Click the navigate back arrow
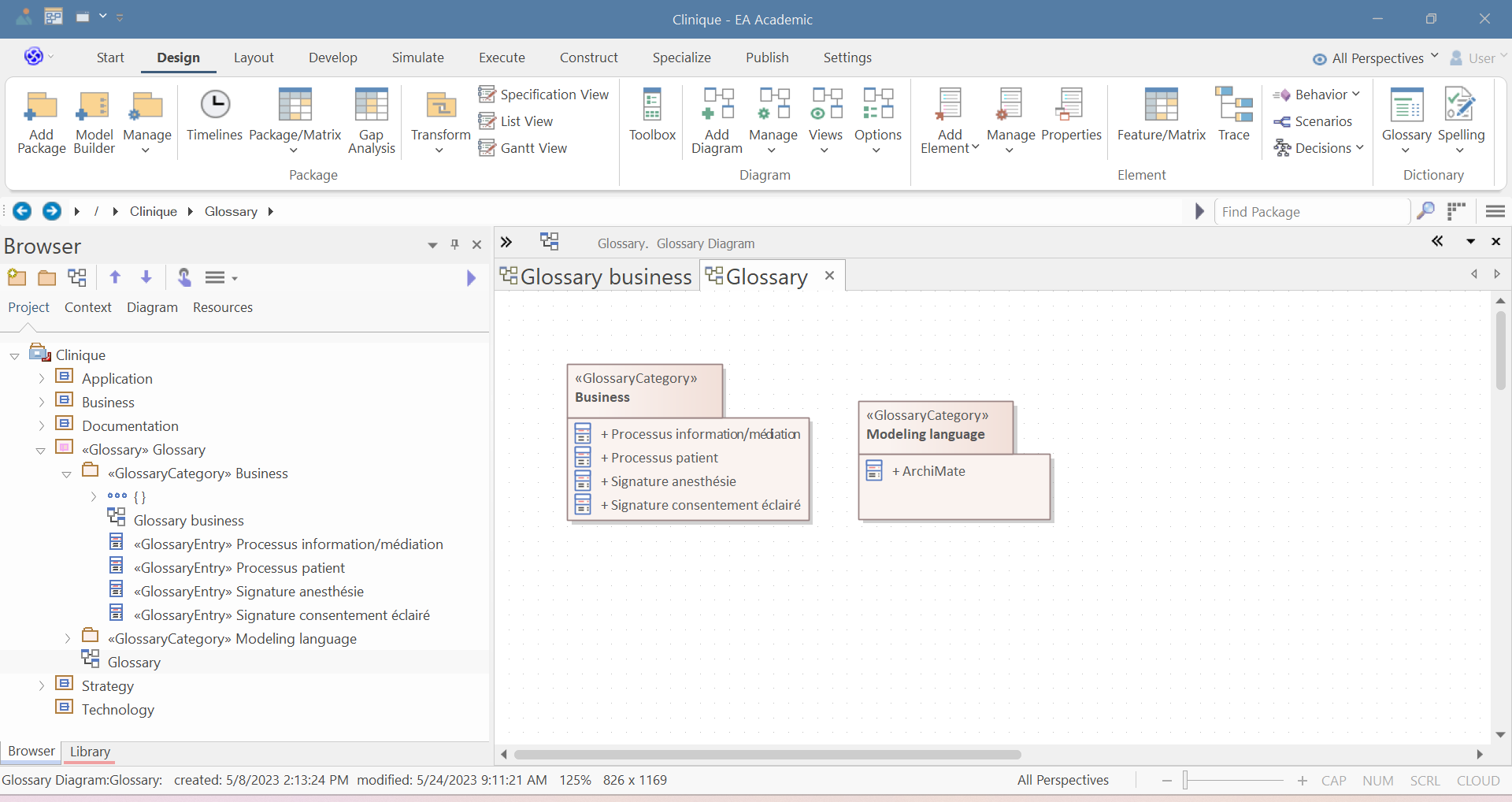 [x=22, y=211]
